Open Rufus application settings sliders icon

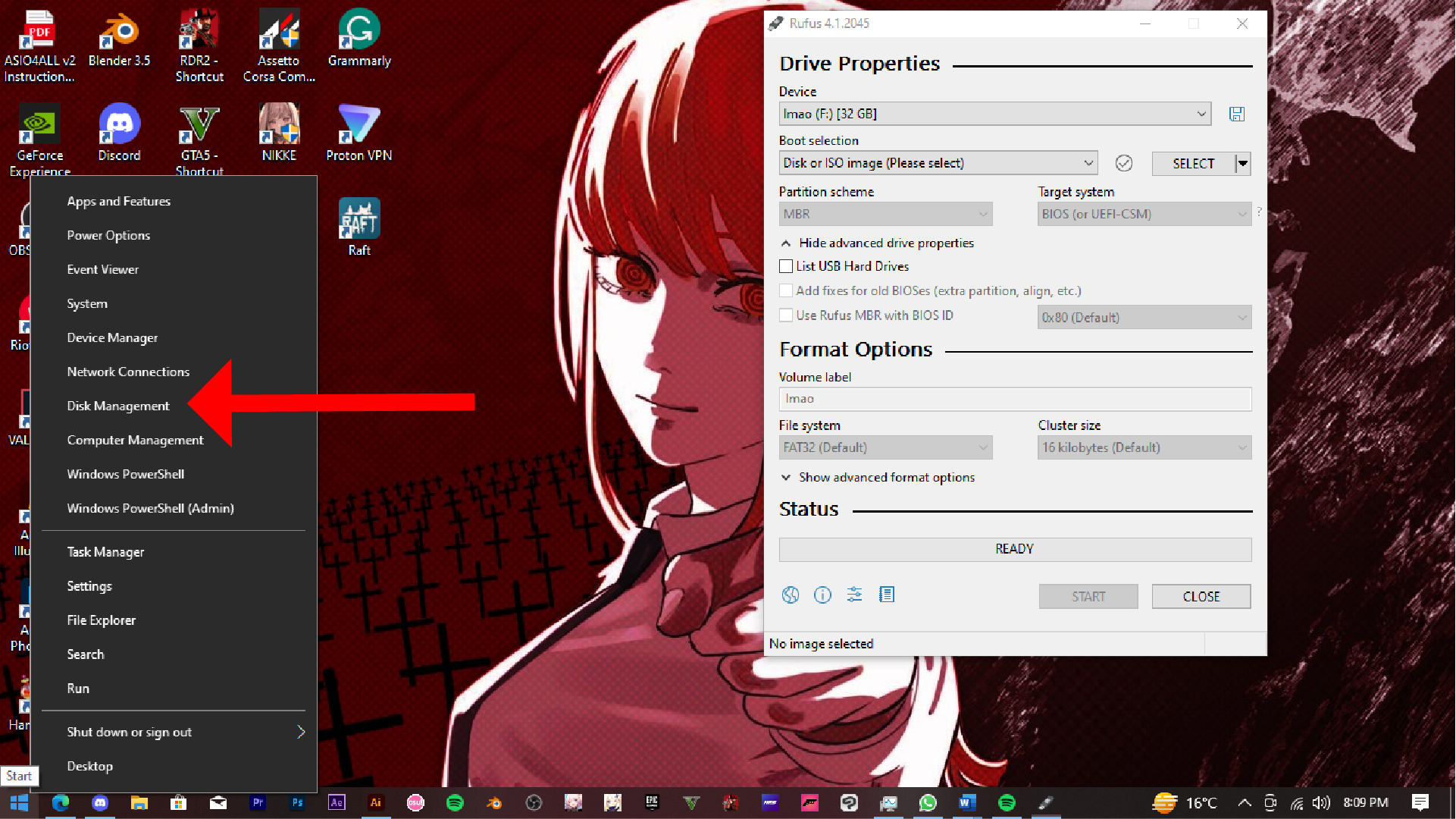coord(854,595)
